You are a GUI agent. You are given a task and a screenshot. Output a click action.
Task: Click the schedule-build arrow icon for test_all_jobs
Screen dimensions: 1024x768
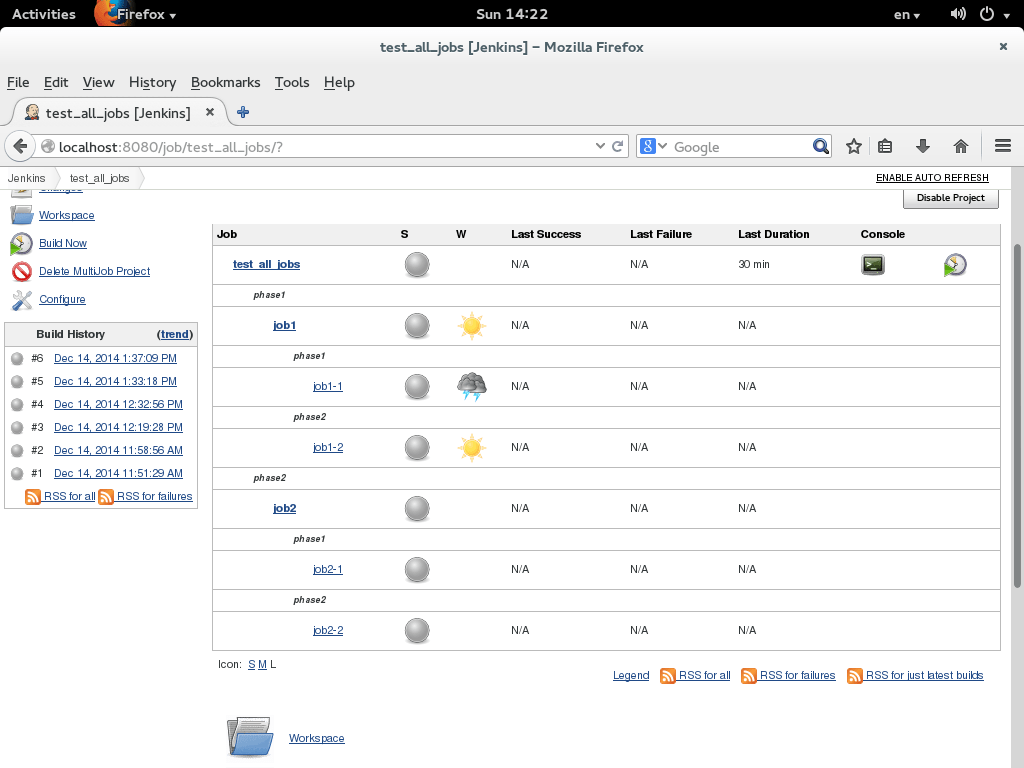(954, 264)
